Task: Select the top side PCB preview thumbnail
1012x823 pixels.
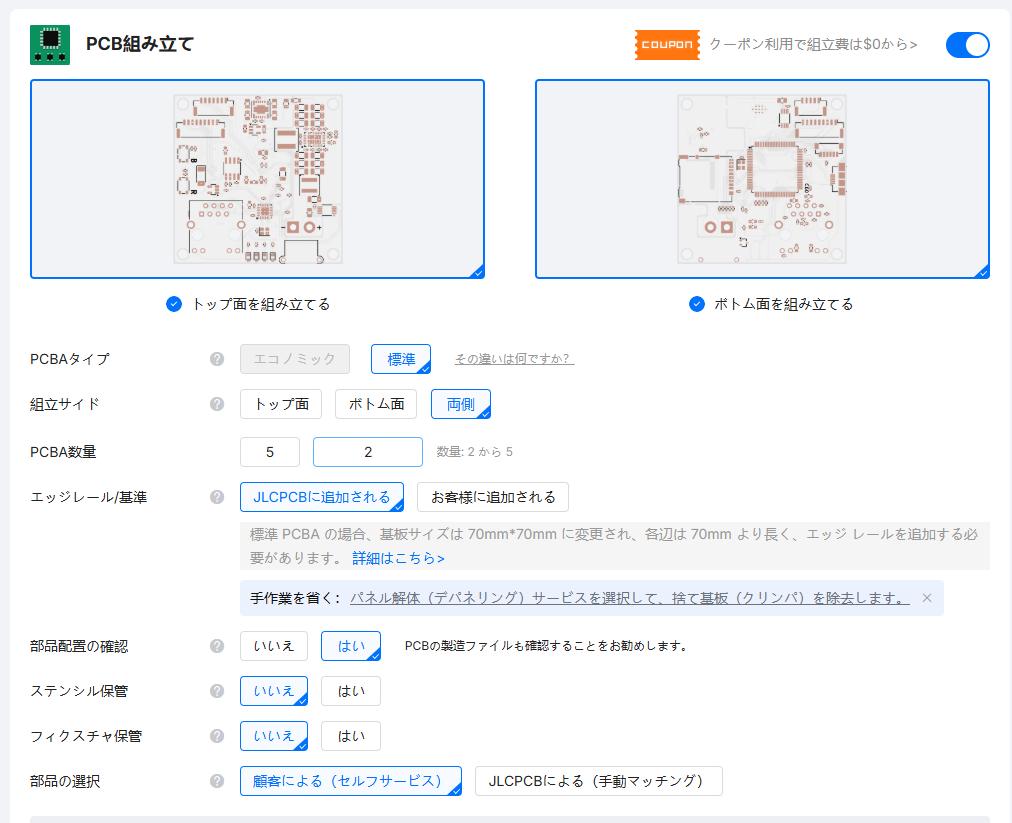Action: coord(258,179)
